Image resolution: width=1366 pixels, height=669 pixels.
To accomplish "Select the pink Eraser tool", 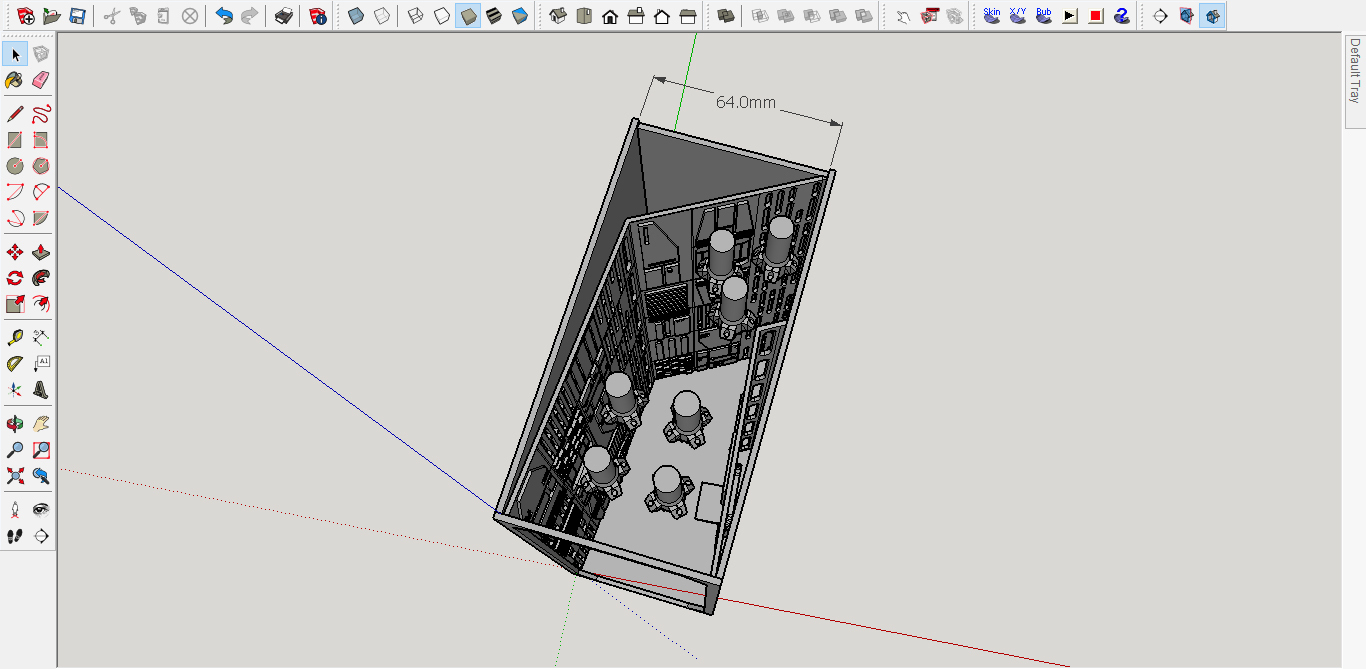I will (x=41, y=80).
